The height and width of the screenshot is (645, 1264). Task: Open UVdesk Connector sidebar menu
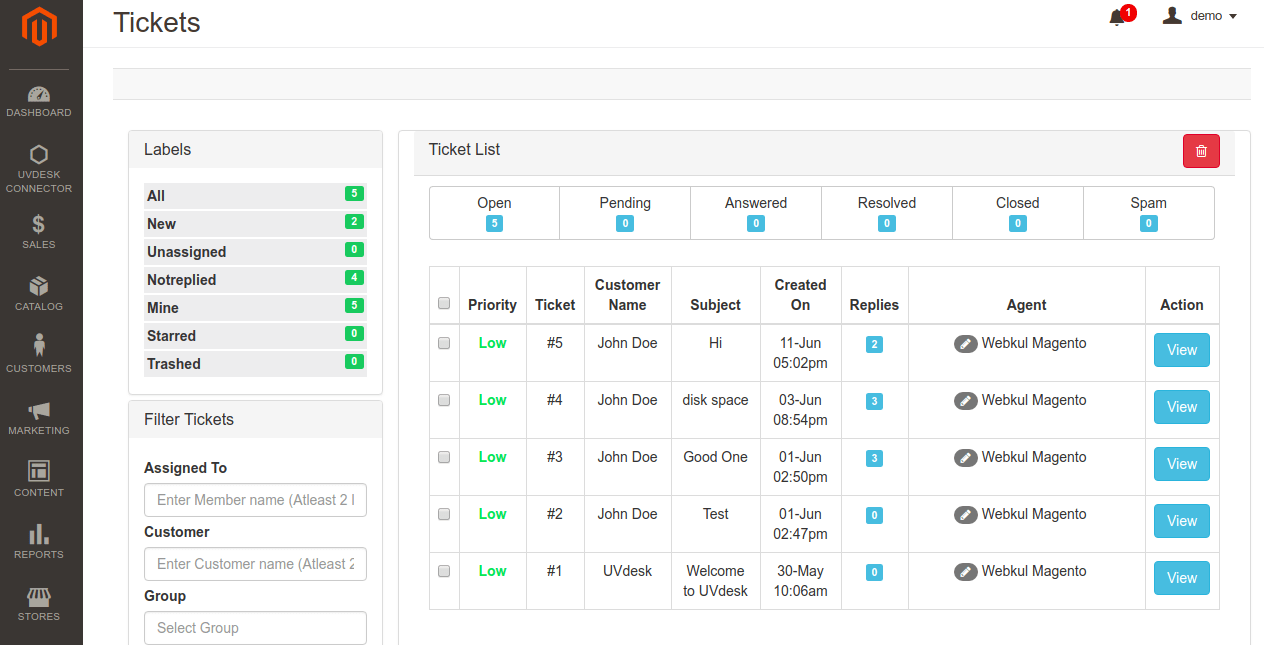pyautogui.click(x=39, y=169)
